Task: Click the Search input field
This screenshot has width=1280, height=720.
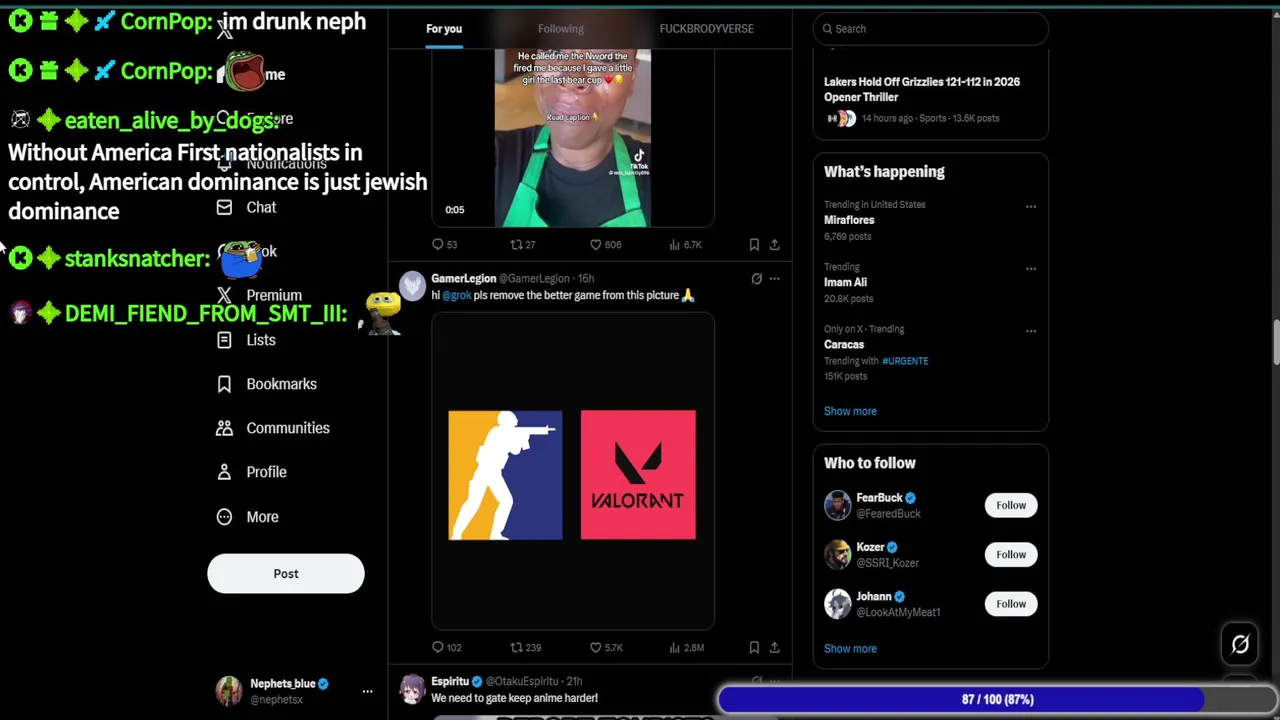Action: point(931,29)
